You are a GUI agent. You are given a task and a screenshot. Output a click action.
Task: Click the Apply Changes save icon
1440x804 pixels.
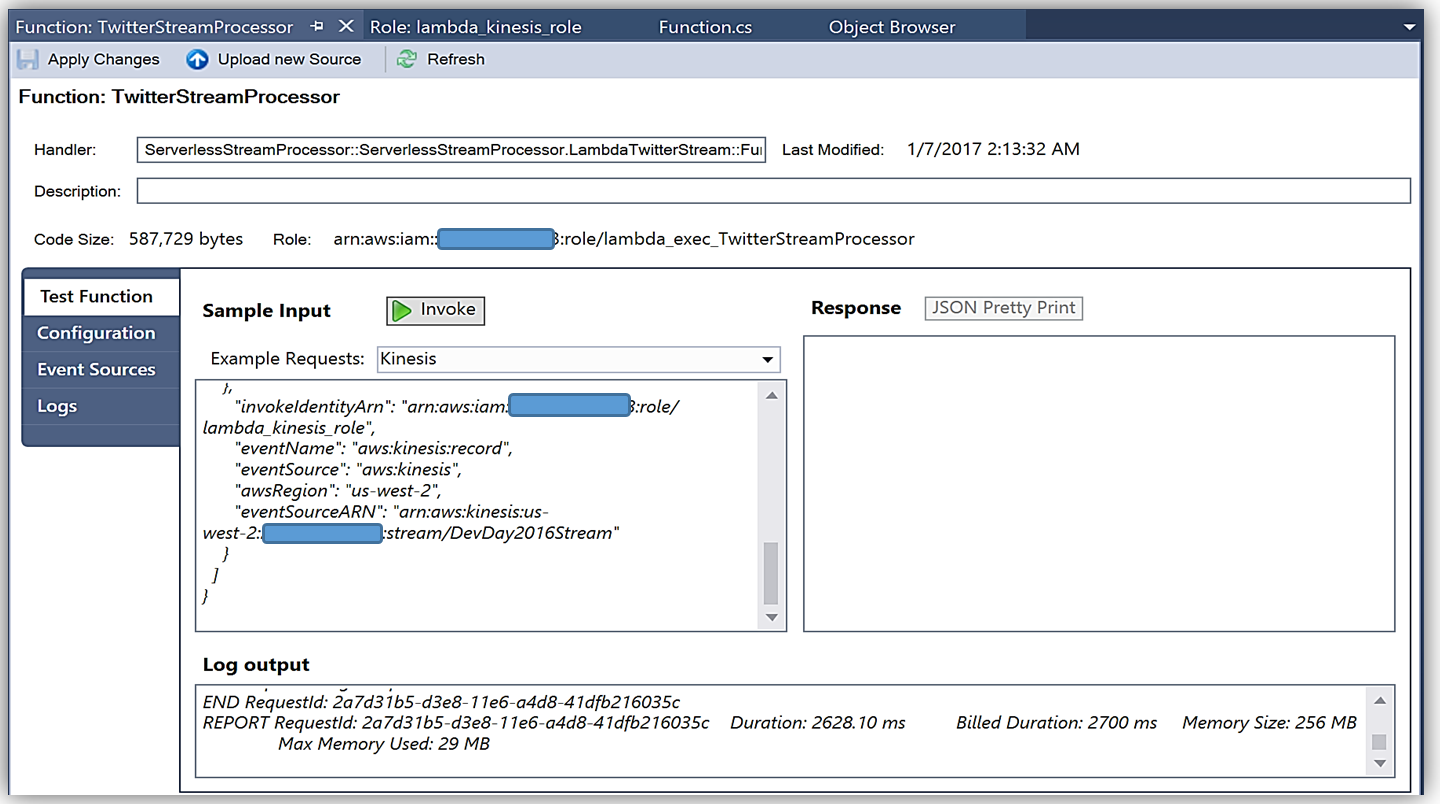28,60
